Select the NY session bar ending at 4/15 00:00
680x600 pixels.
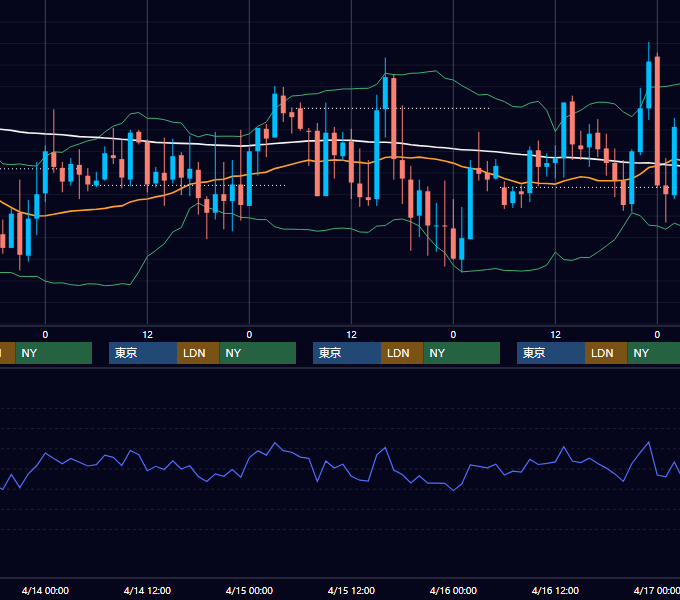(258, 353)
